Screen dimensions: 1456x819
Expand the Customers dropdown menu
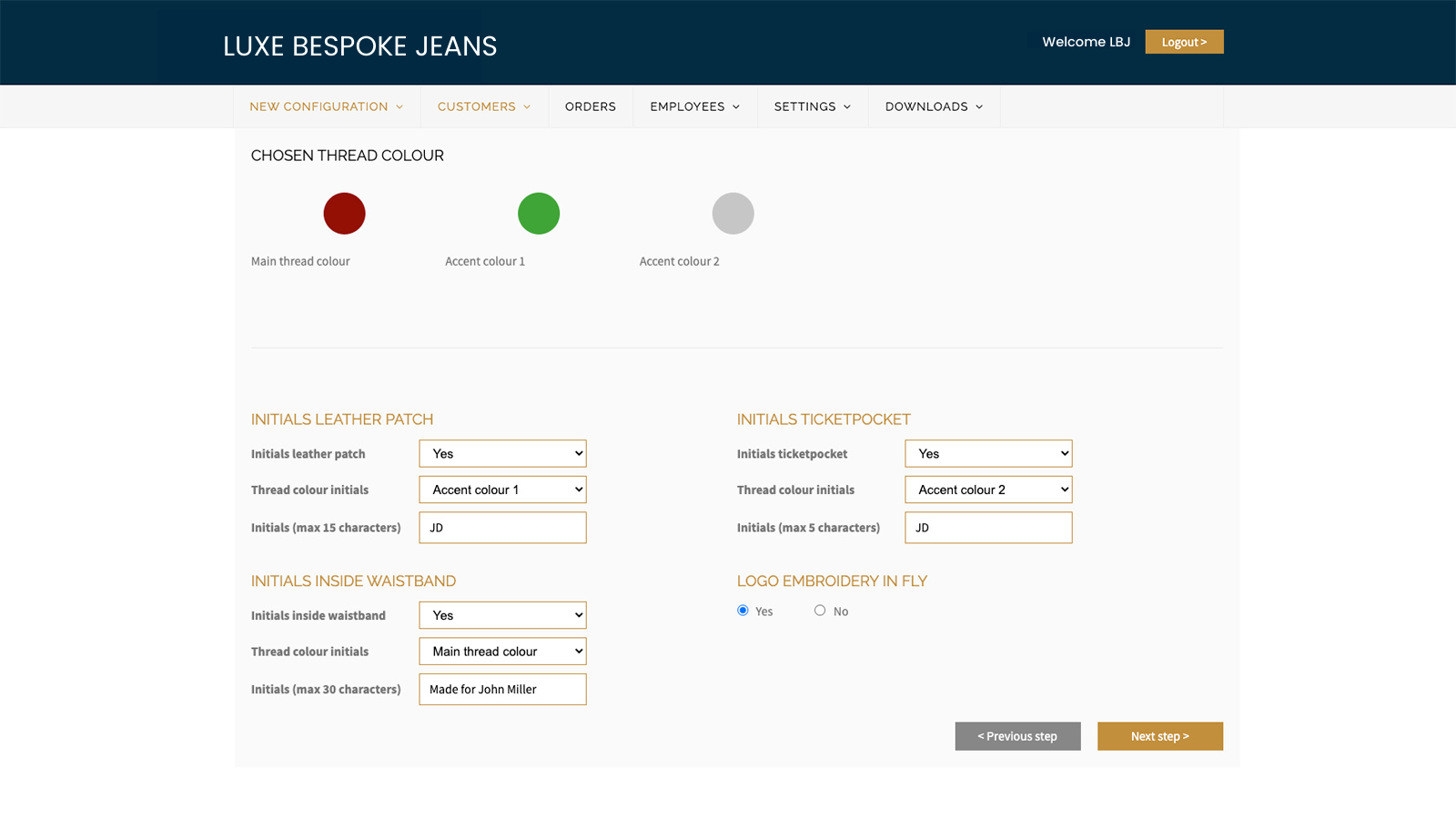tap(483, 106)
